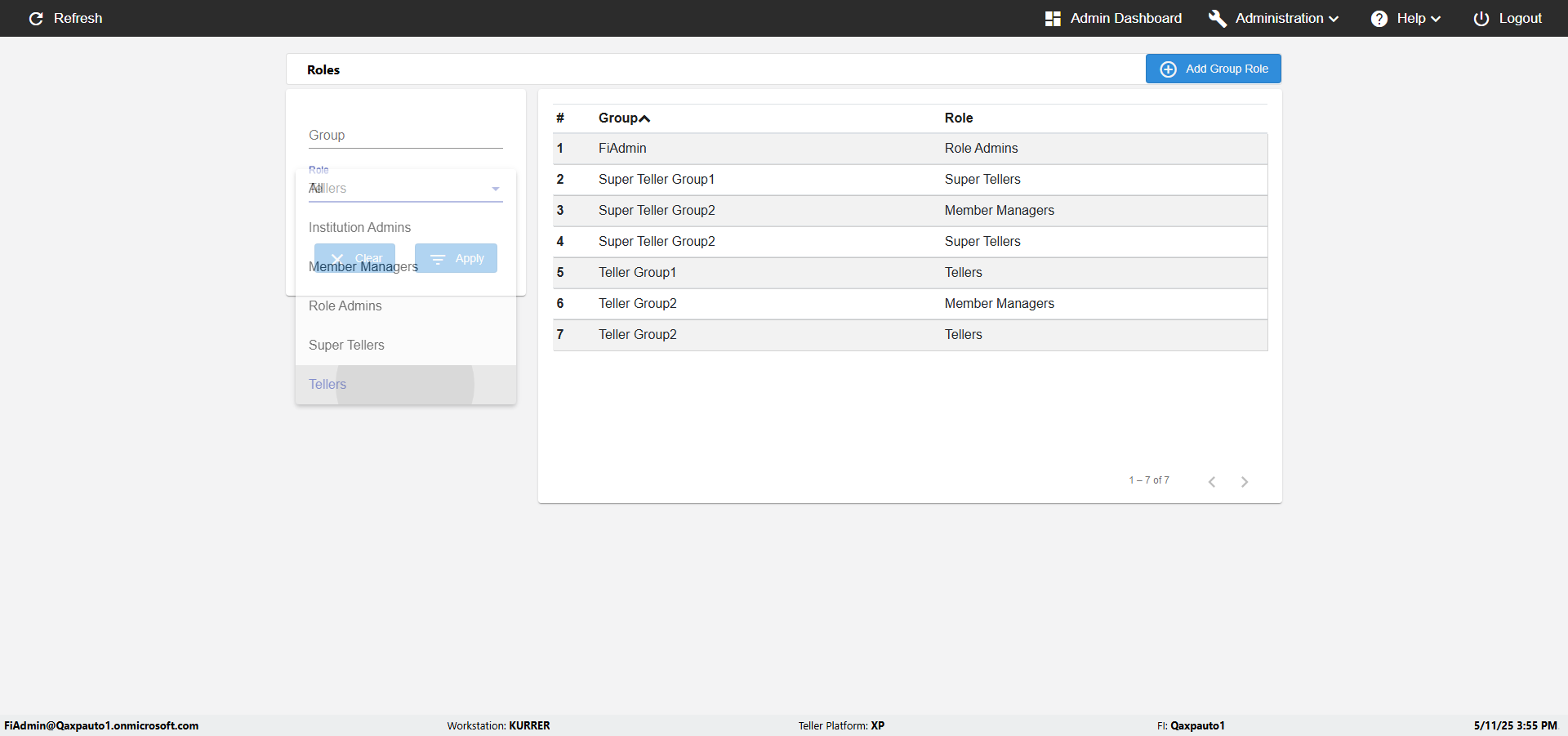Select Member Managers role in row 6
1568x736 pixels.
tap(1000, 303)
